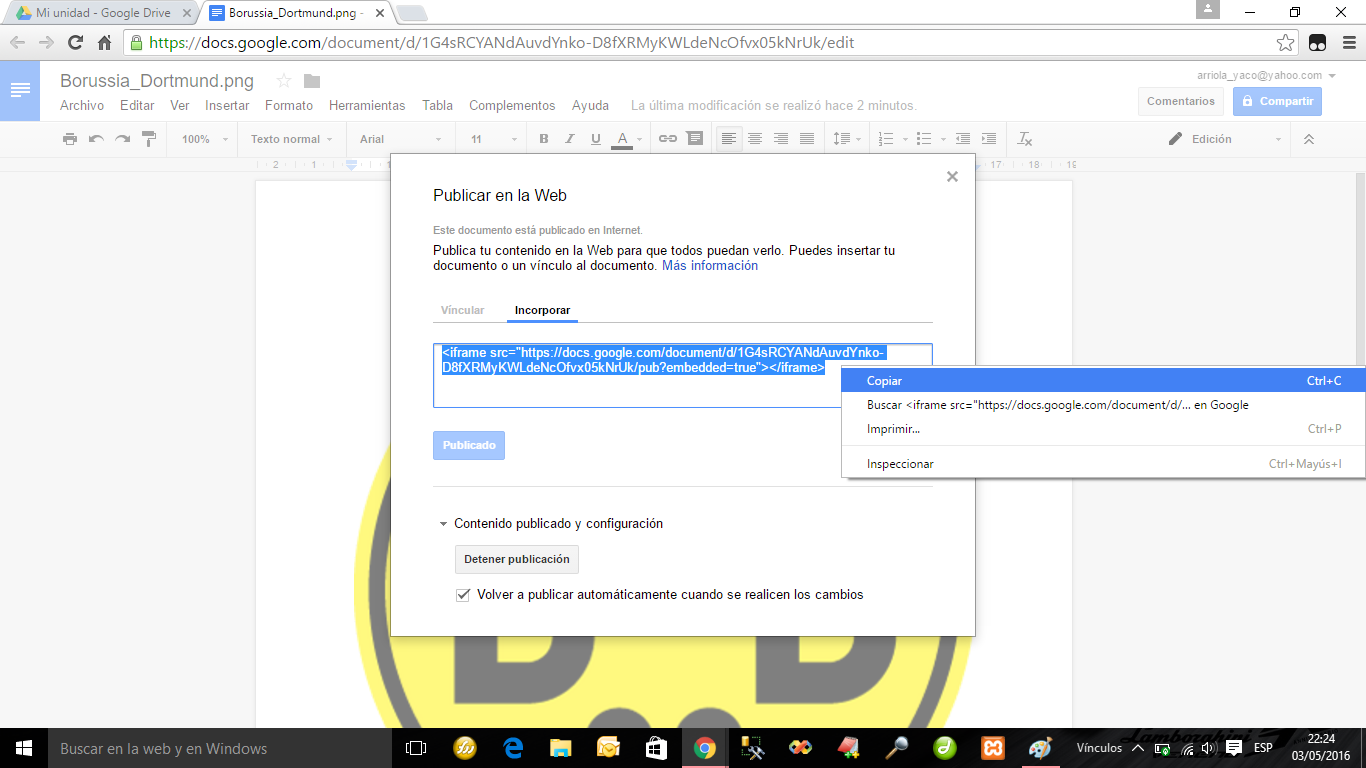Move document using the folder icon
1366x768 pixels.
312,81
